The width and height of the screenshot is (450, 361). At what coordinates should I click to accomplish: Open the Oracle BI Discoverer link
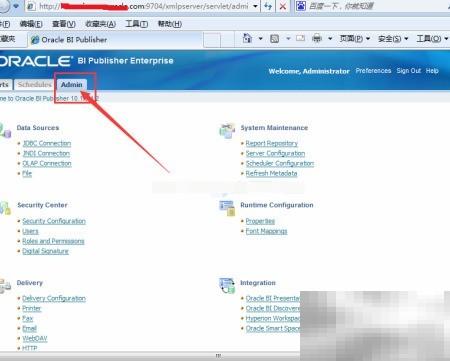click(273, 308)
